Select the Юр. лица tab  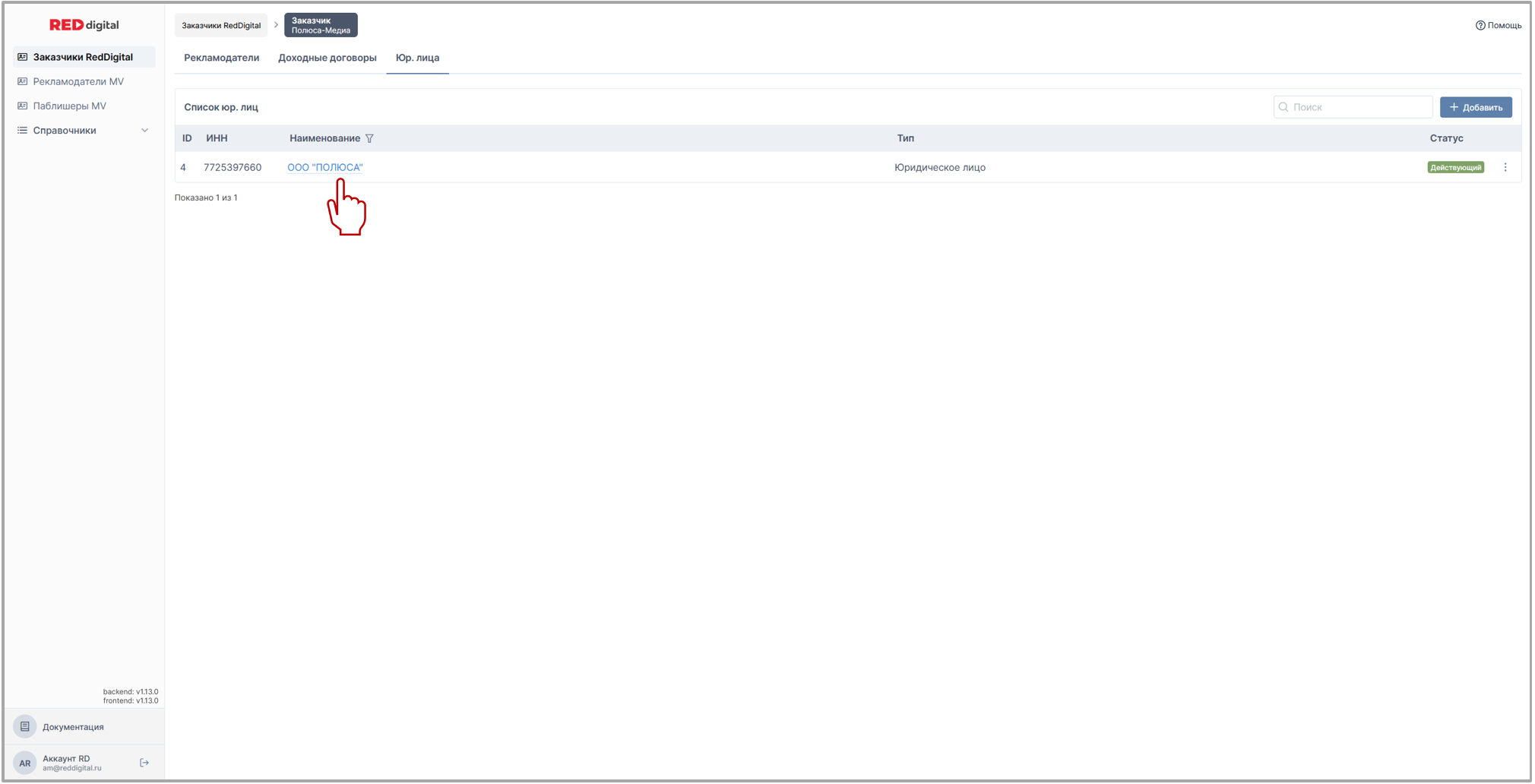(x=417, y=58)
